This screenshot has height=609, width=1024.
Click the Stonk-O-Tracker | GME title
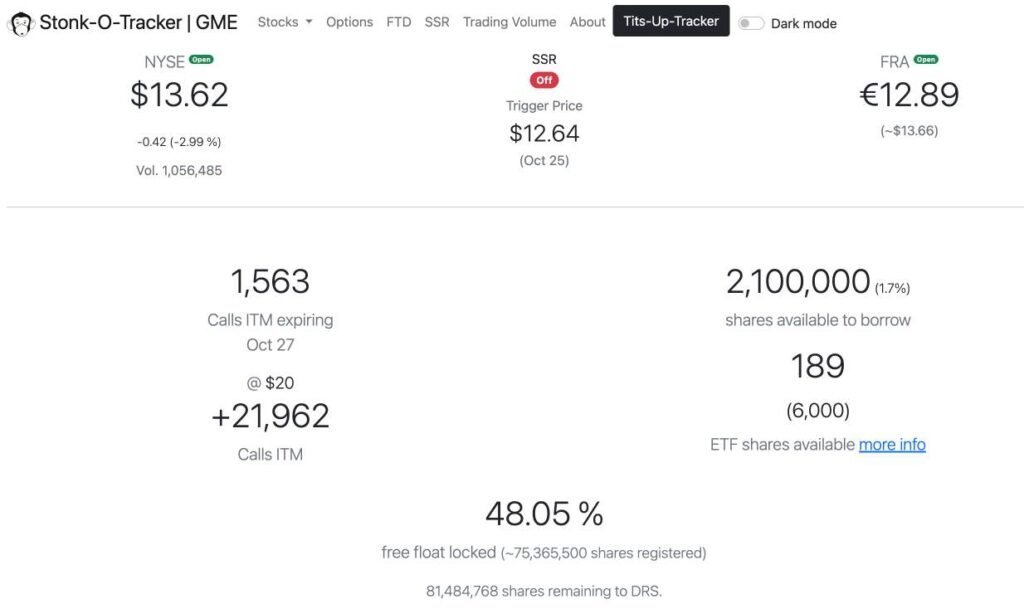point(138,22)
